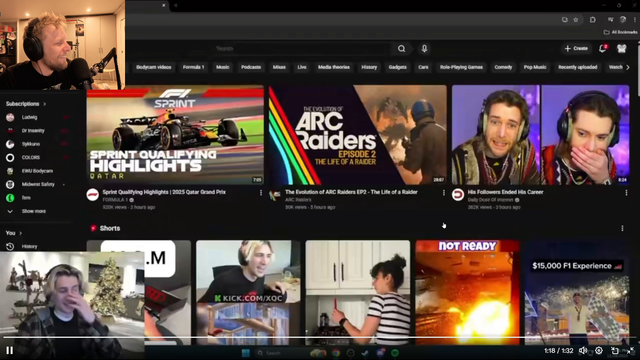Select the Role-Playing Games chip
Image resolution: width=640 pixels, height=360 pixels.
461,67
